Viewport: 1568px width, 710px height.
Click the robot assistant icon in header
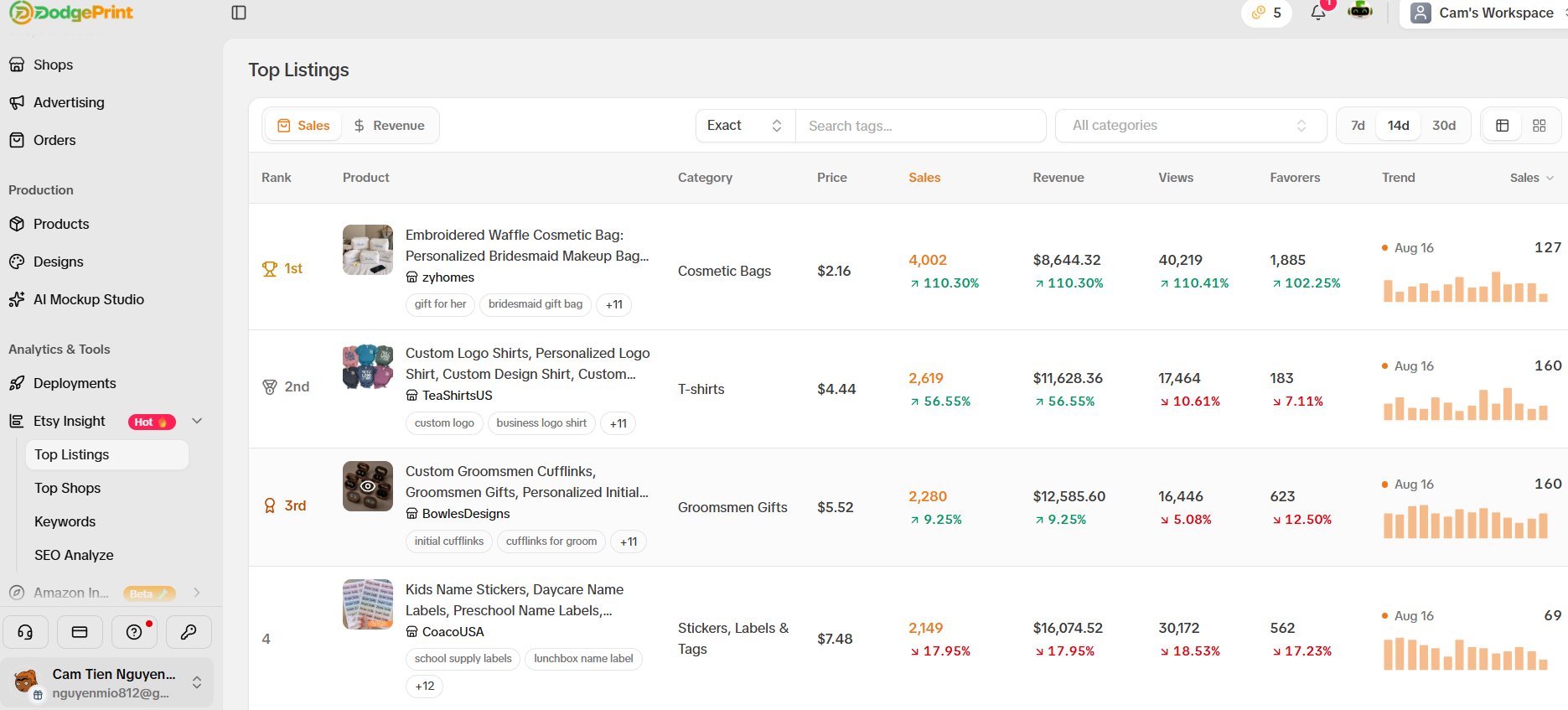click(x=1360, y=12)
